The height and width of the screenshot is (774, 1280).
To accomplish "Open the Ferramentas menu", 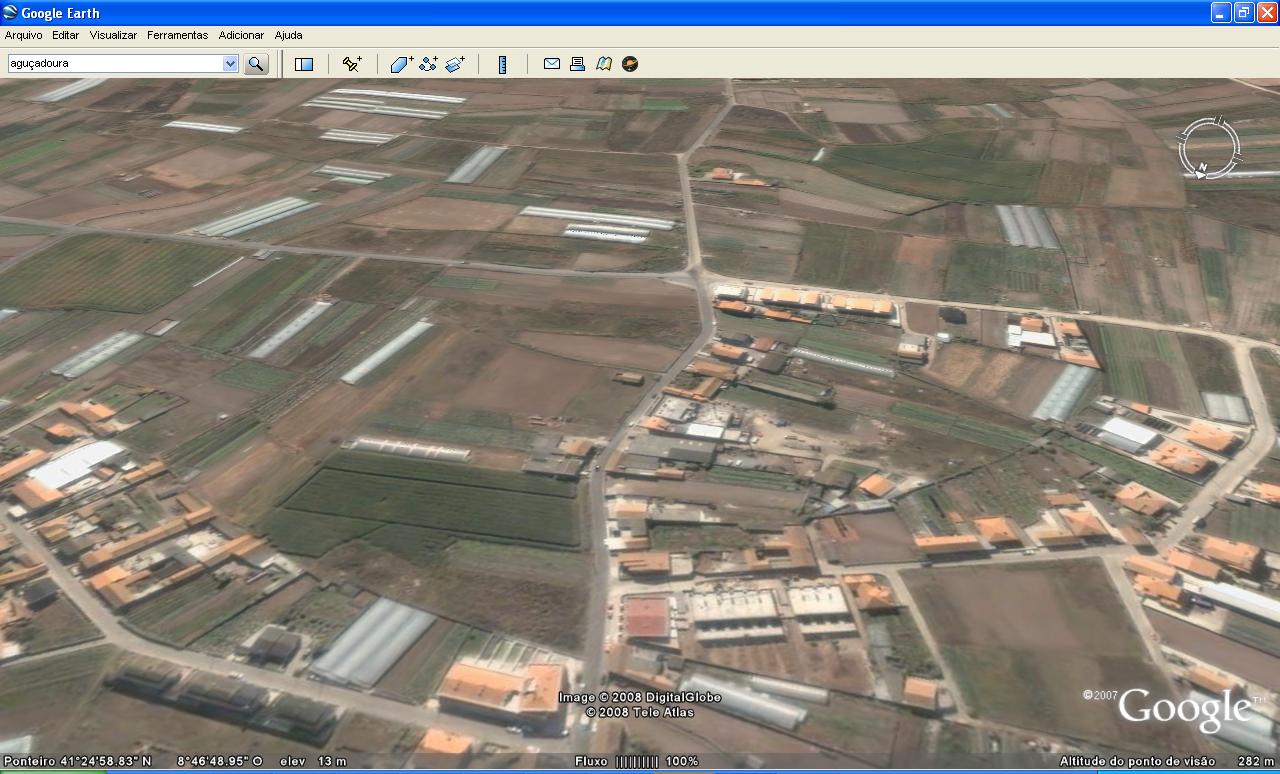I will pos(177,35).
